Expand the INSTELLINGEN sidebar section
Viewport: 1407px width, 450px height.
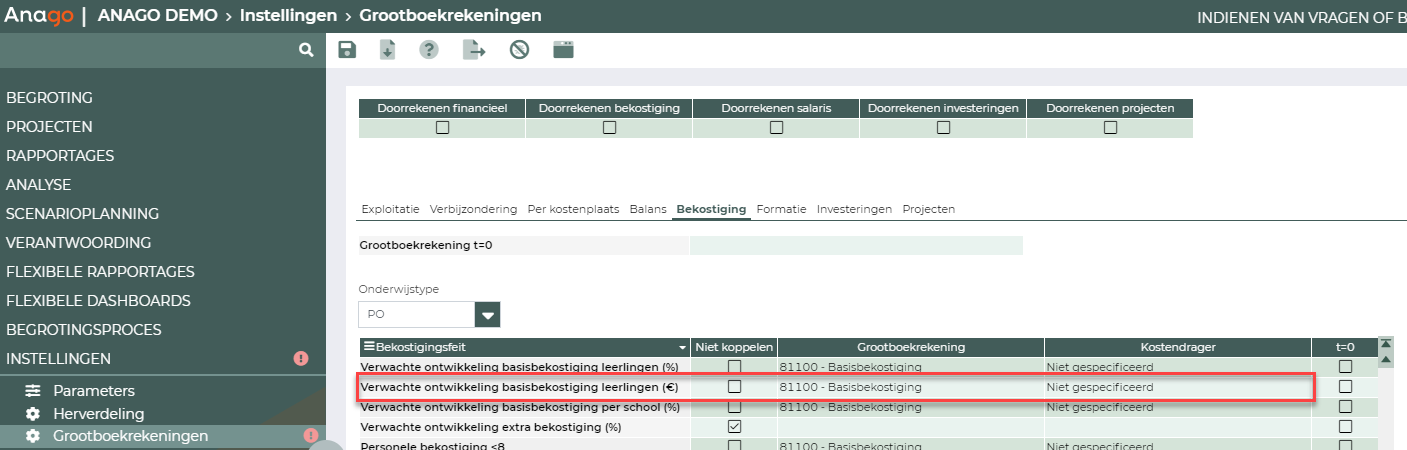coord(59,358)
